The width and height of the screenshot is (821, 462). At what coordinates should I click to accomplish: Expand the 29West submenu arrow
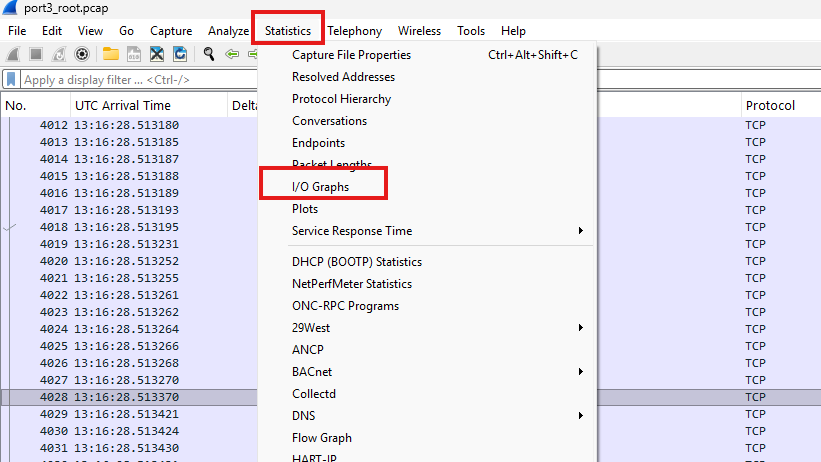580,327
